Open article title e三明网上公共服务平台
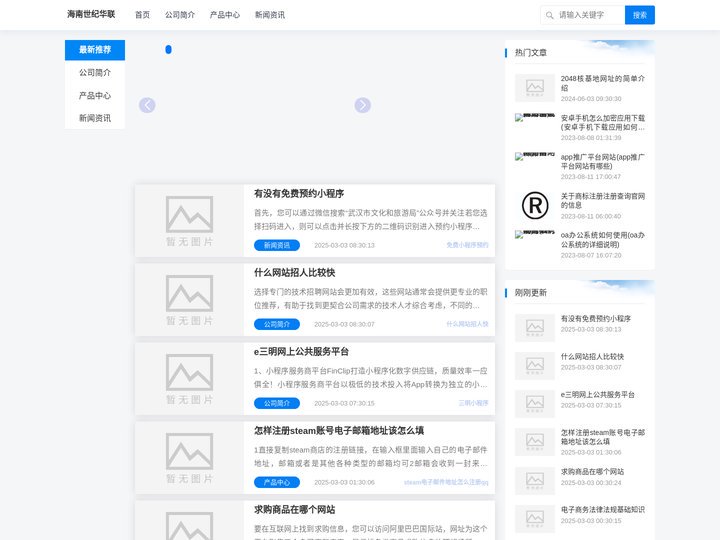The image size is (720, 540). coord(301,352)
